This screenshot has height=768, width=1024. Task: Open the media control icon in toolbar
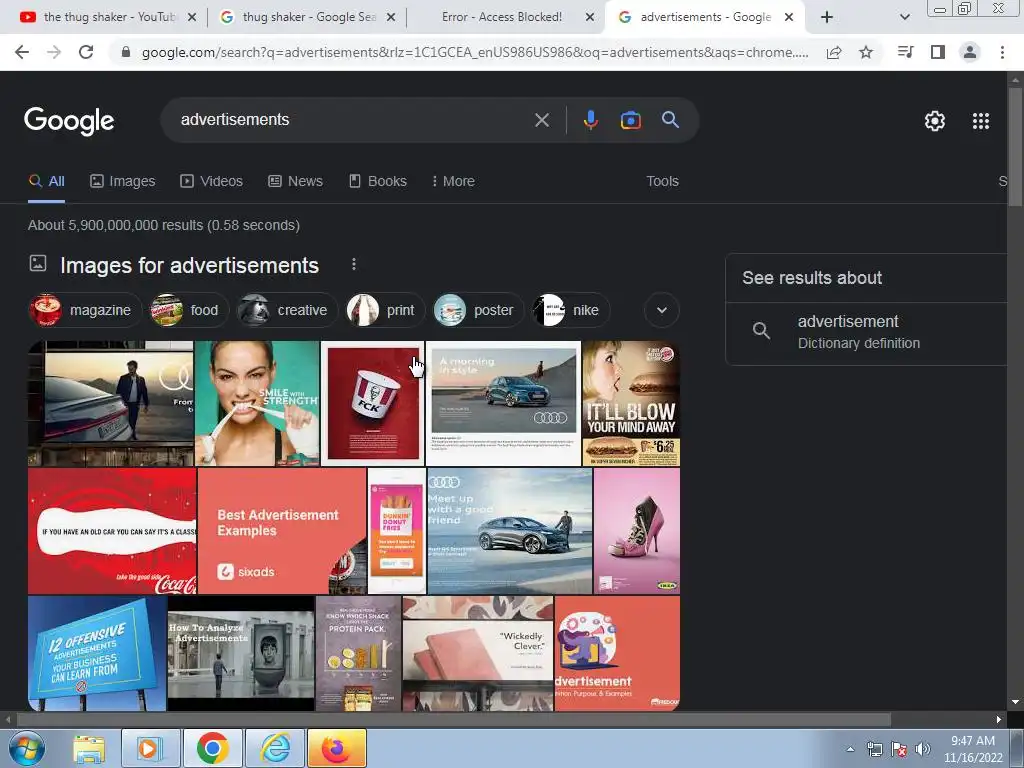click(x=905, y=52)
